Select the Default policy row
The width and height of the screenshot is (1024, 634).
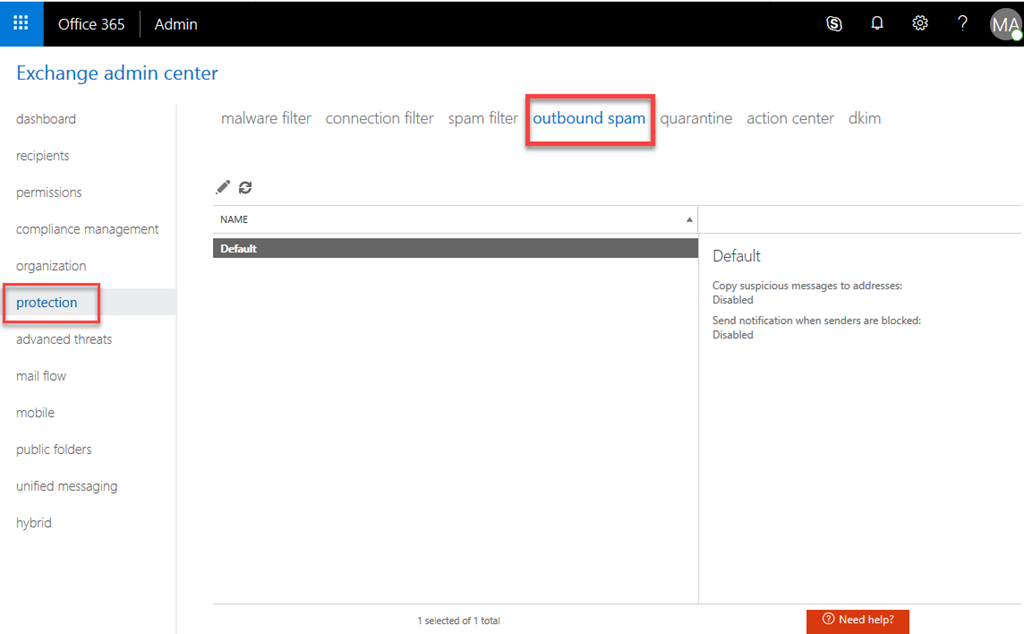click(x=455, y=248)
